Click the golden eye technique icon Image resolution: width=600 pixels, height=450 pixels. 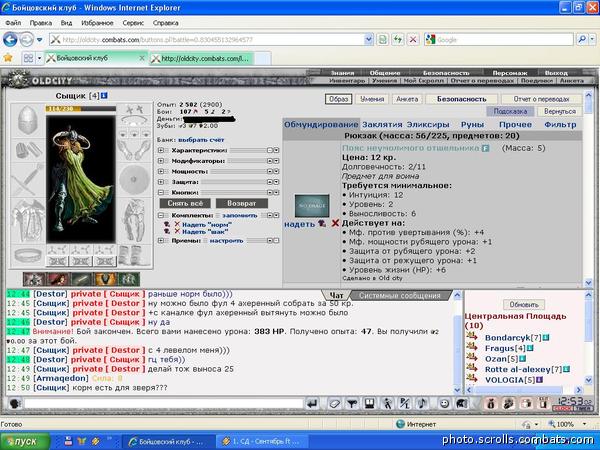coord(105,279)
